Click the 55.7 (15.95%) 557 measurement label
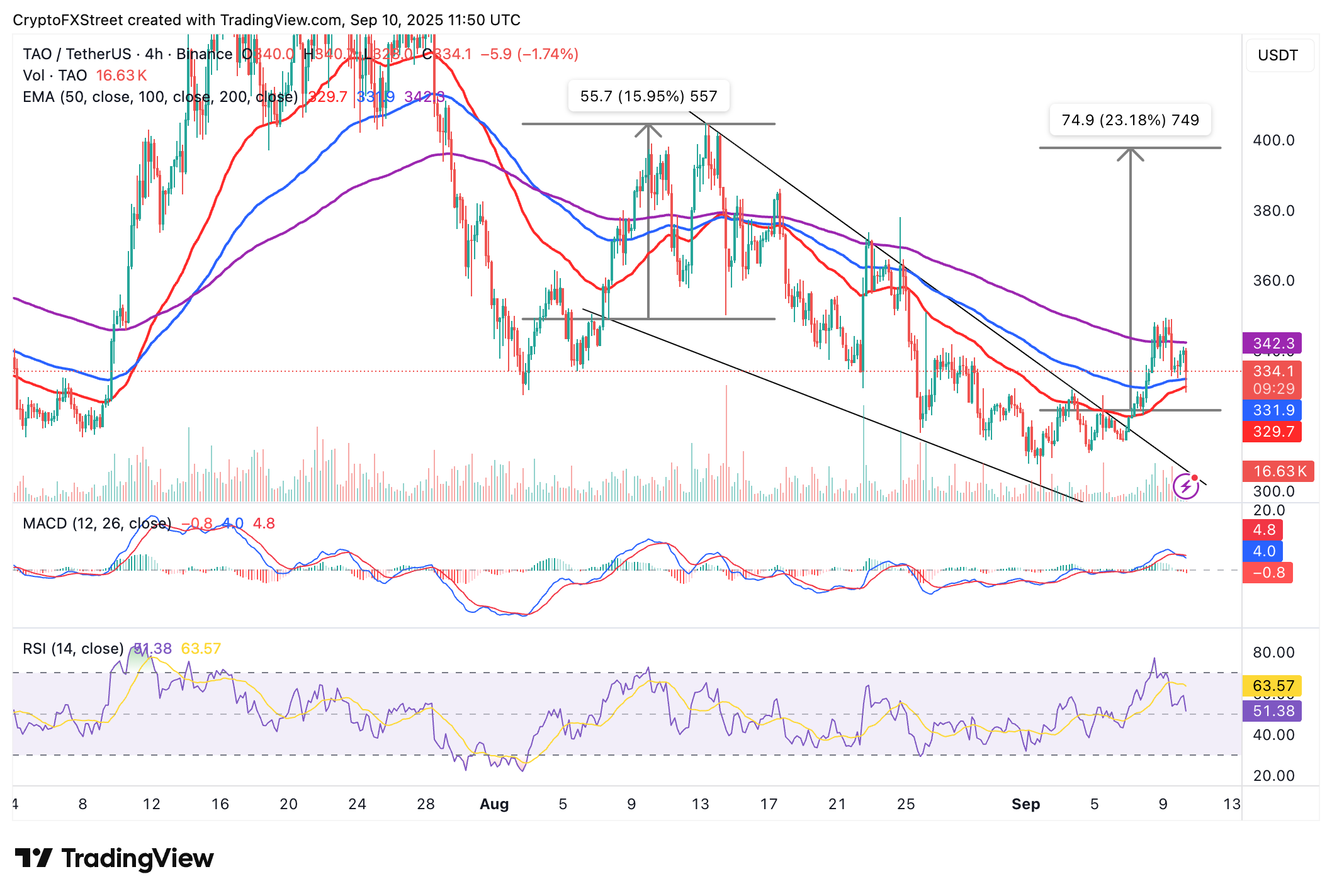The width and height of the screenshot is (1332, 896). [x=648, y=96]
